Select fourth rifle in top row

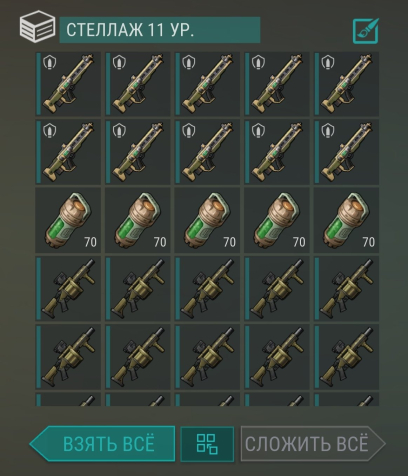click(277, 84)
